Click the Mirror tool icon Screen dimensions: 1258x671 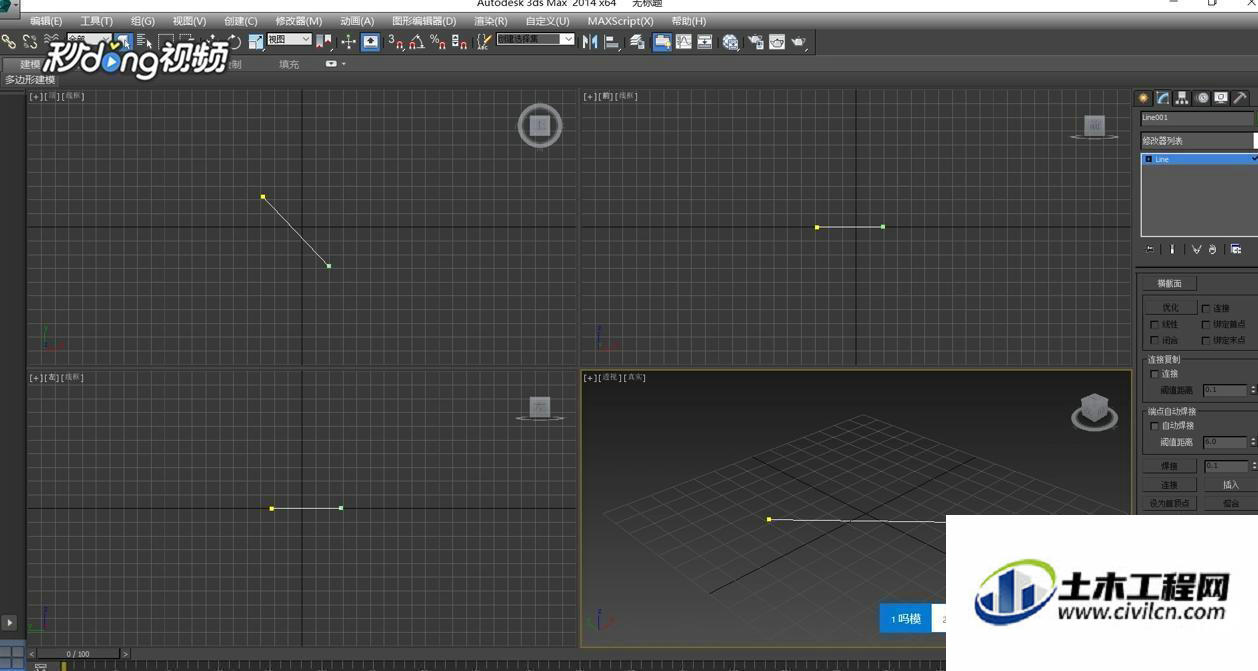(x=590, y=42)
